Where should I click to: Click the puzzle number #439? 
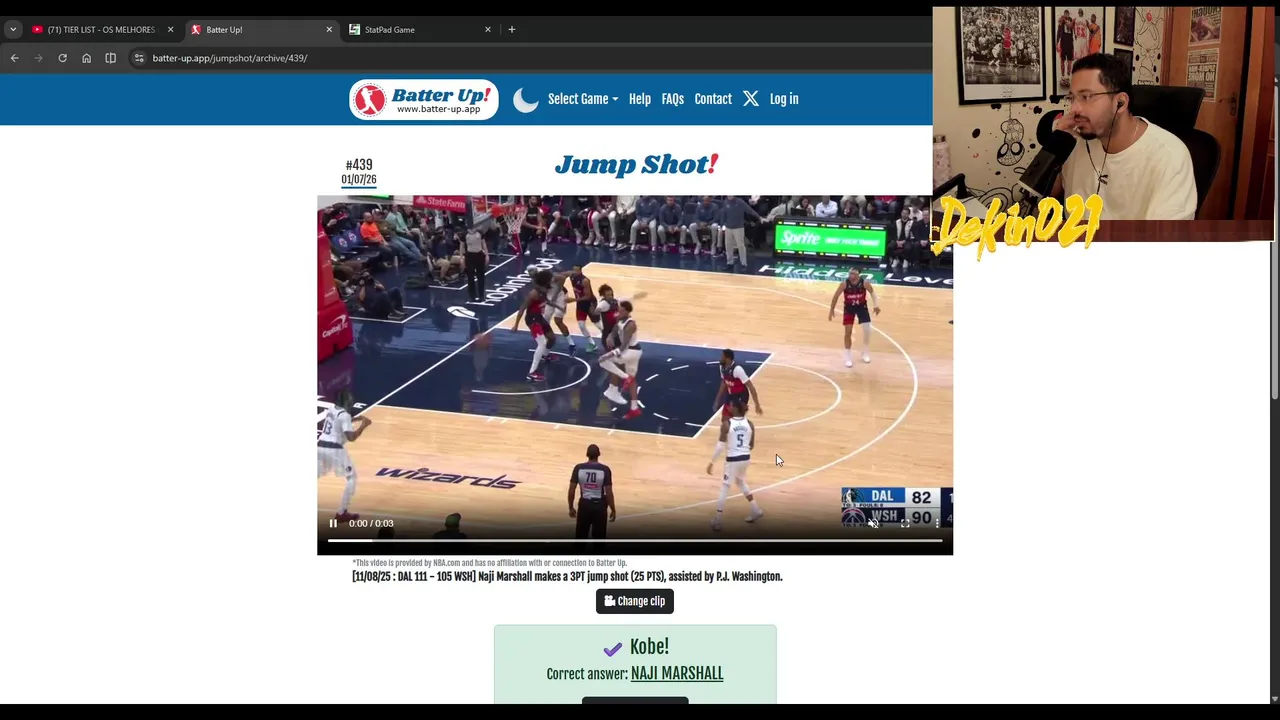(359, 165)
